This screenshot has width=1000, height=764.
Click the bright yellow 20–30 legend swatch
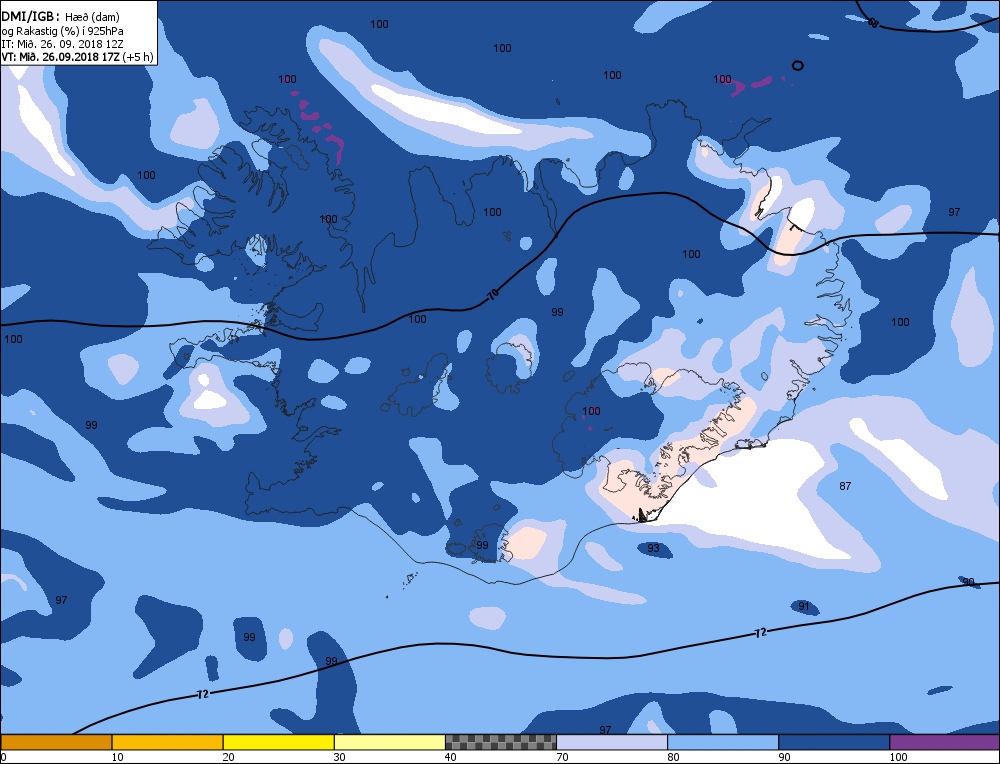click(x=278, y=742)
